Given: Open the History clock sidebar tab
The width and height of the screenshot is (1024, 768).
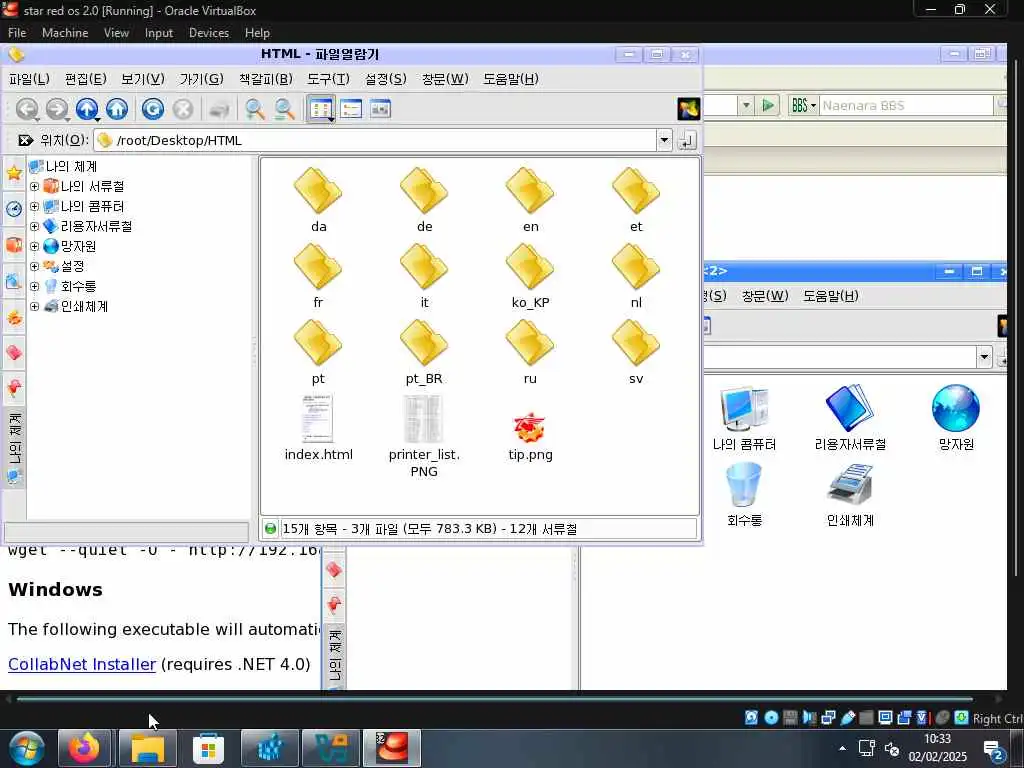Looking at the screenshot, I should (x=14, y=209).
